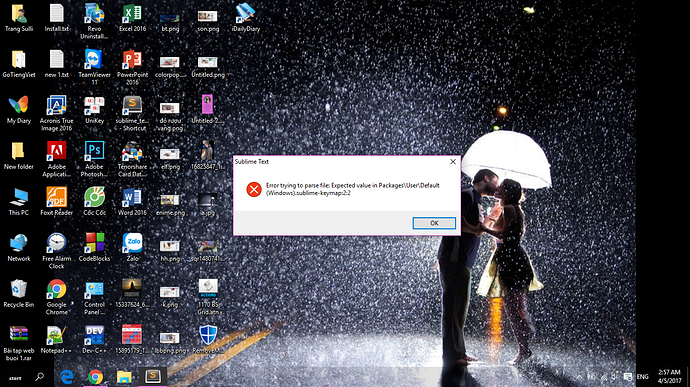Image resolution: width=690 pixels, height=387 pixels.
Task: Select the Zalo desktop icon
Action: pyautogui.click(x=132, y=247)
